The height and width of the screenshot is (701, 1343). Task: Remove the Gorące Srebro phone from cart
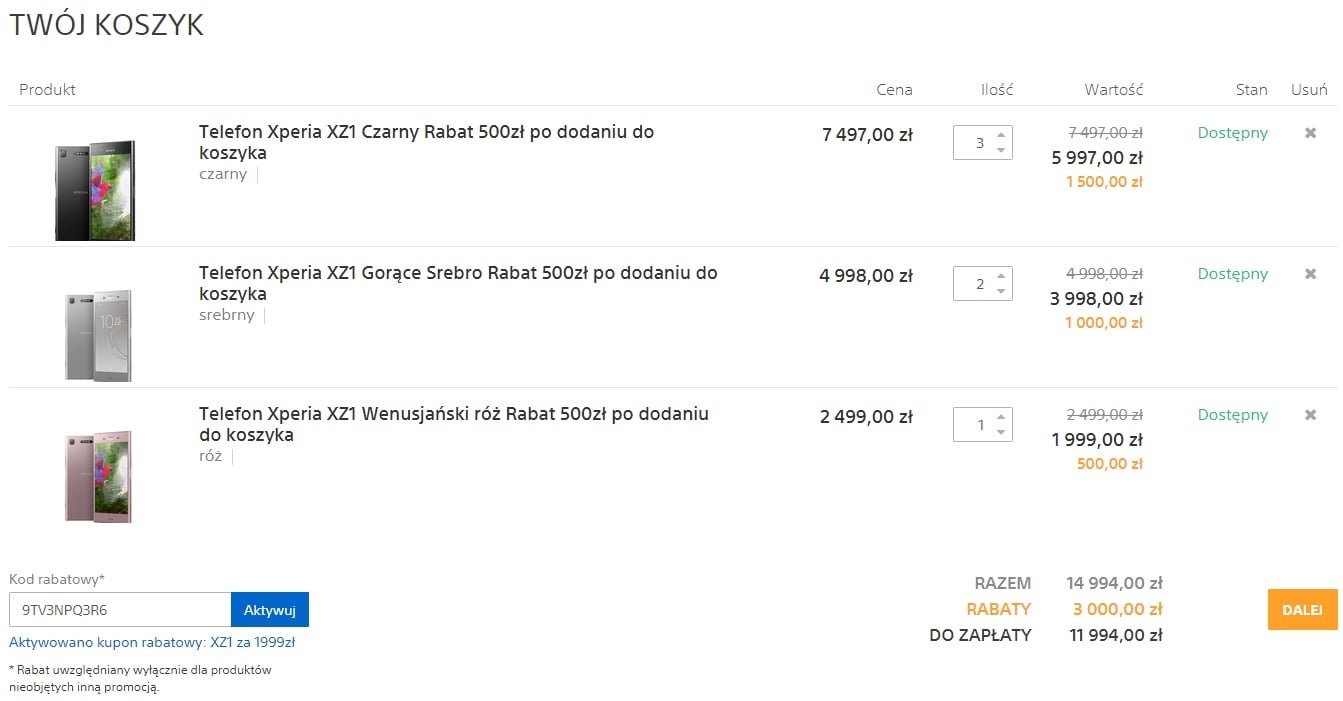(1310, 274)
